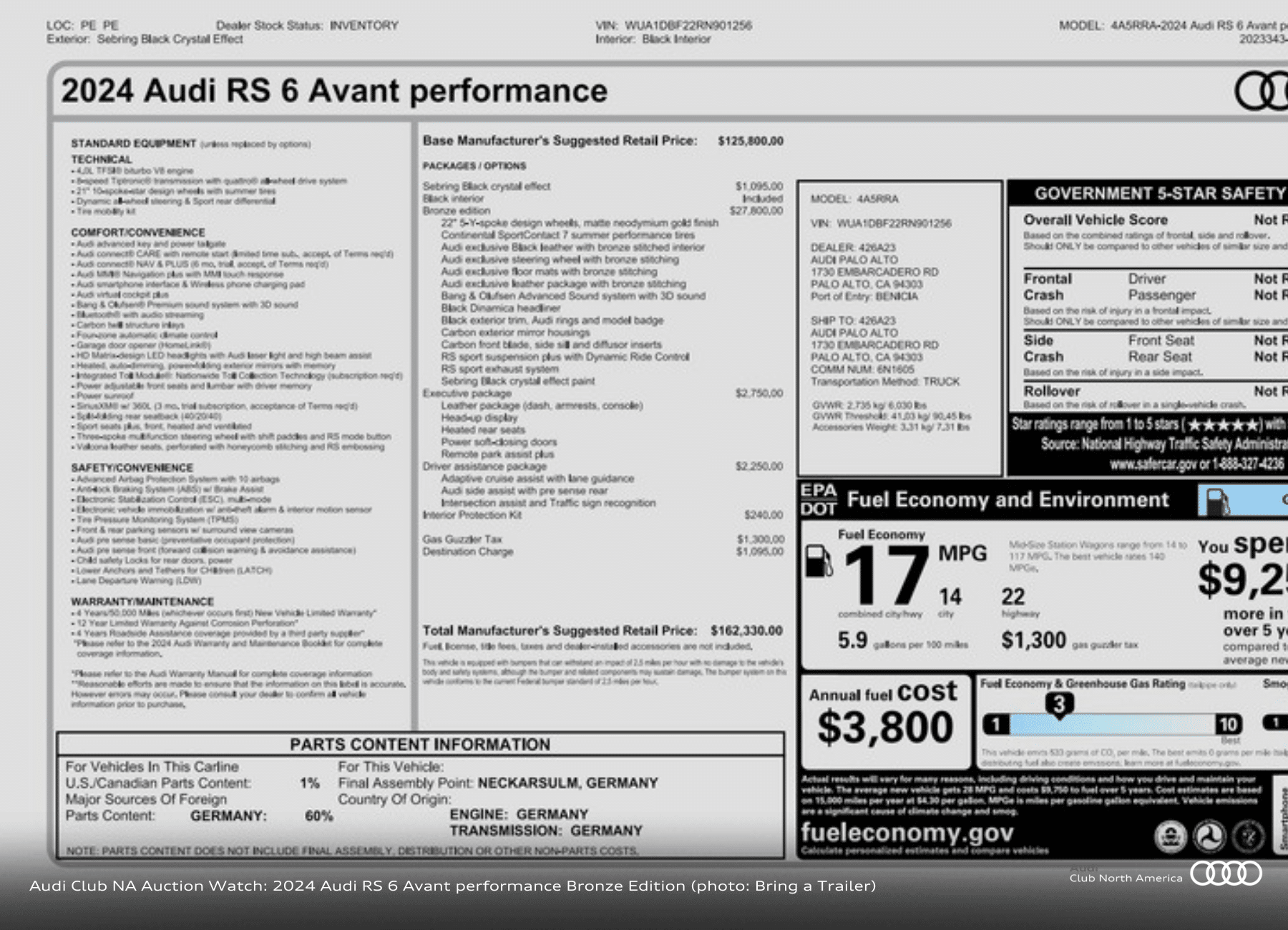This screenshot has height=930, width=1288.
Task: Click the number 3 greenhouse rating marker
Action: [1059, 705]
